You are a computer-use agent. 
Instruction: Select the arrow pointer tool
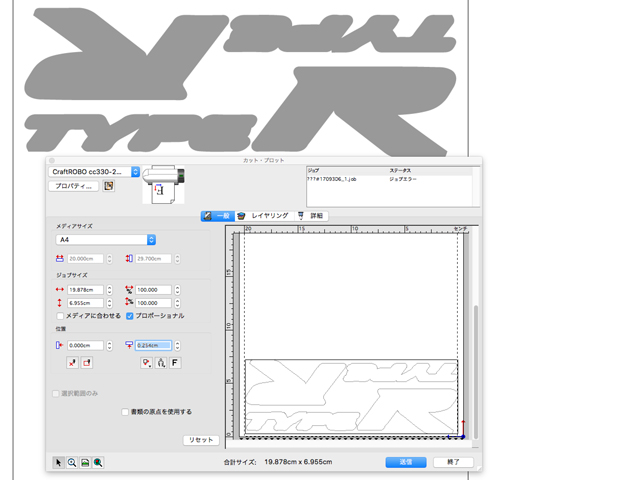(x=58, y=462)
